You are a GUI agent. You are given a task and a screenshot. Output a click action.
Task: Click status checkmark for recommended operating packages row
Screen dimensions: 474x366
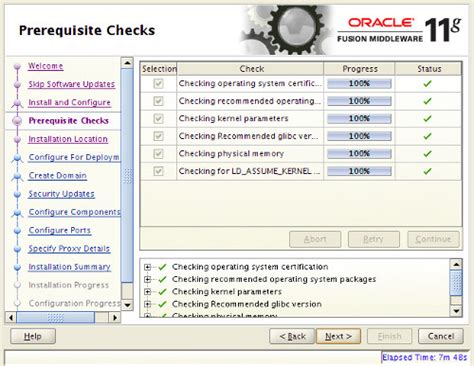(427, 101)
